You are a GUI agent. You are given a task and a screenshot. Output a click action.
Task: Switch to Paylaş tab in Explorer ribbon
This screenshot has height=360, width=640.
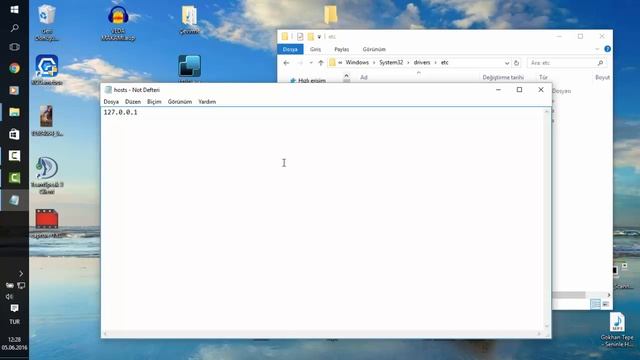pyautogui.click(x=342, y=49)
